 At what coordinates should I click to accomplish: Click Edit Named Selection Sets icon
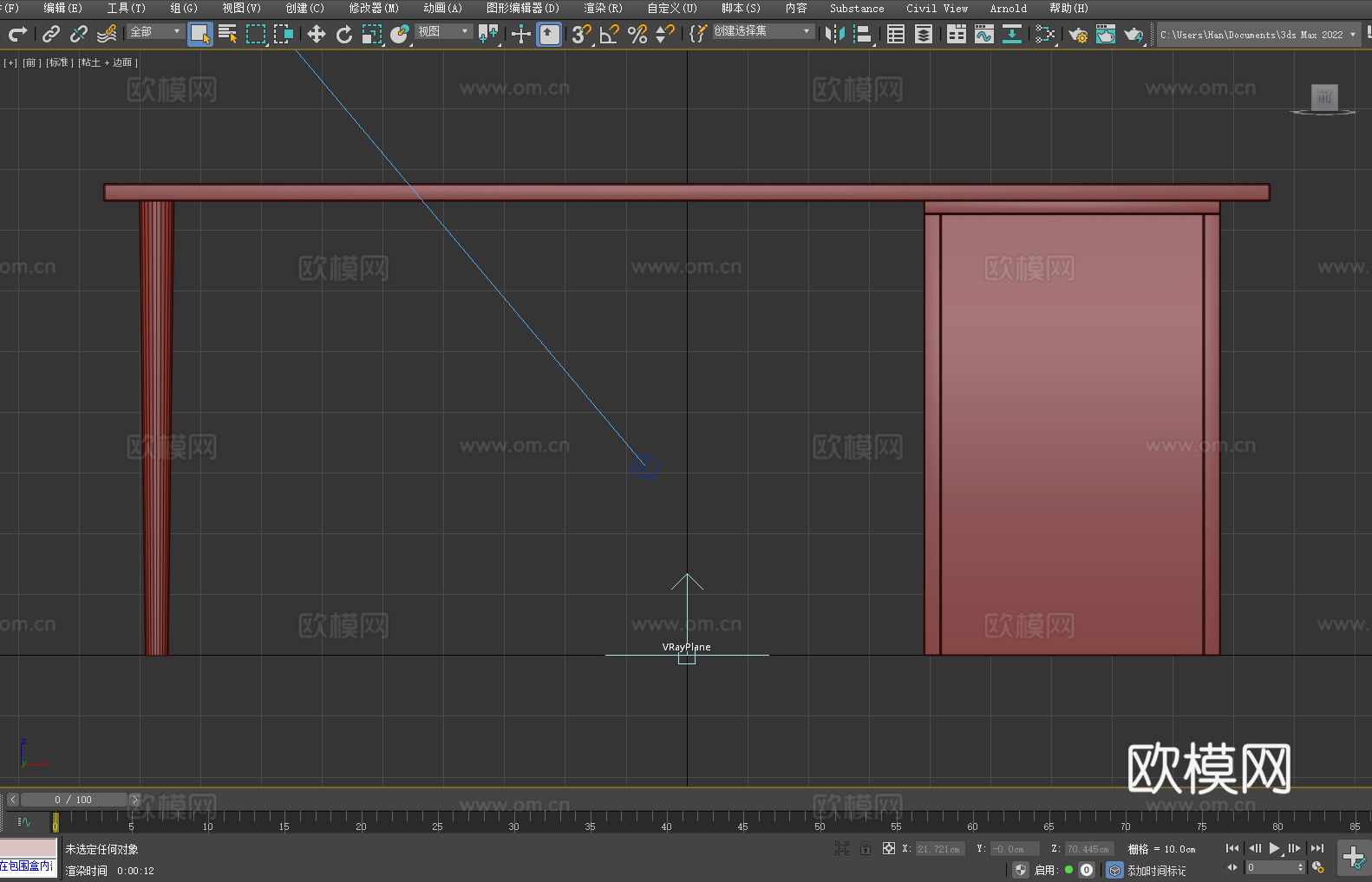698,34
